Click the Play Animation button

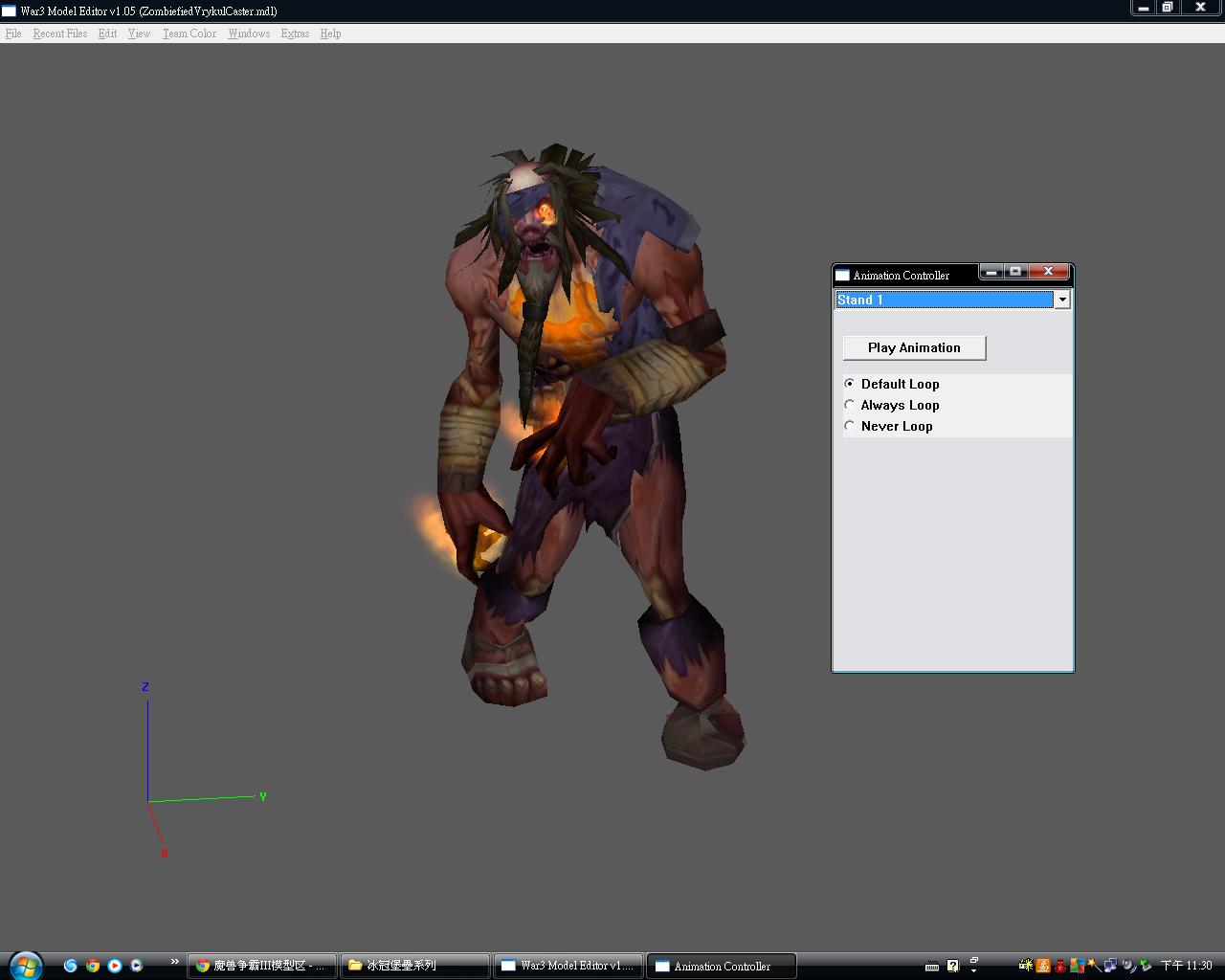click(x=914, y=347)
